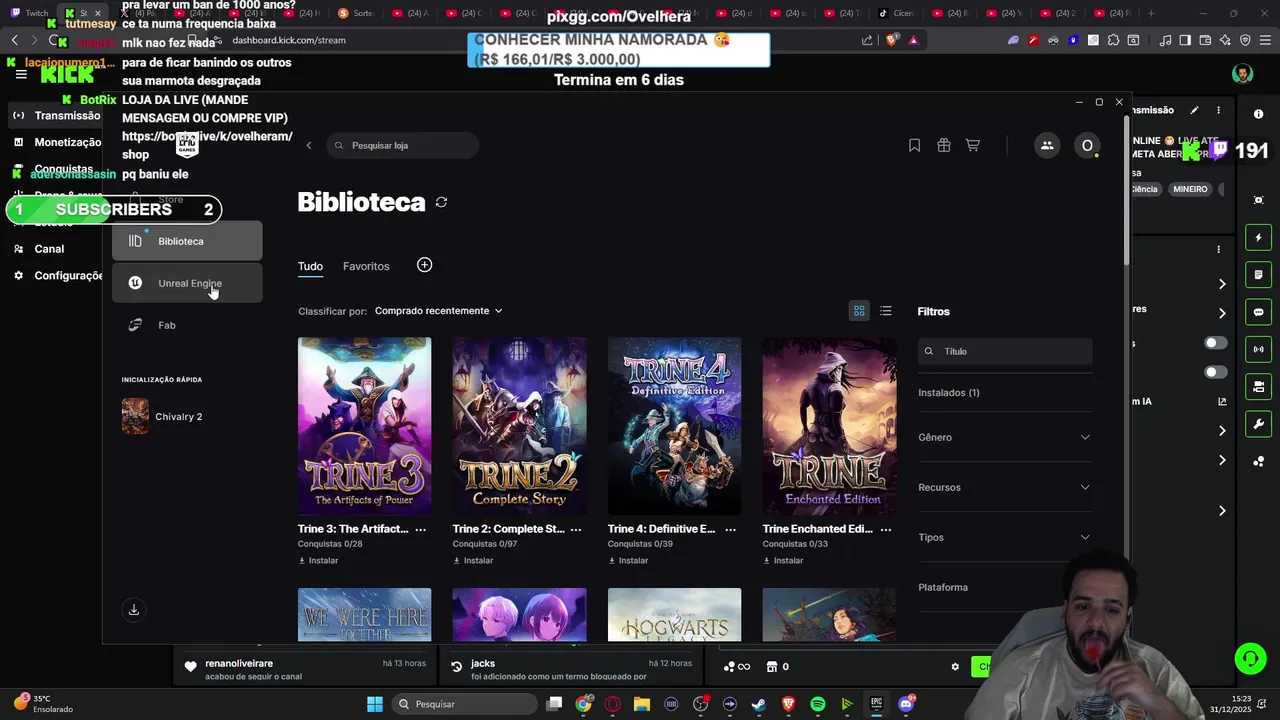This screenshot has width=1280, height=720.
Task: Click the Windows taskbar Pesquisar search box
Action: click(x=464, y=704)
